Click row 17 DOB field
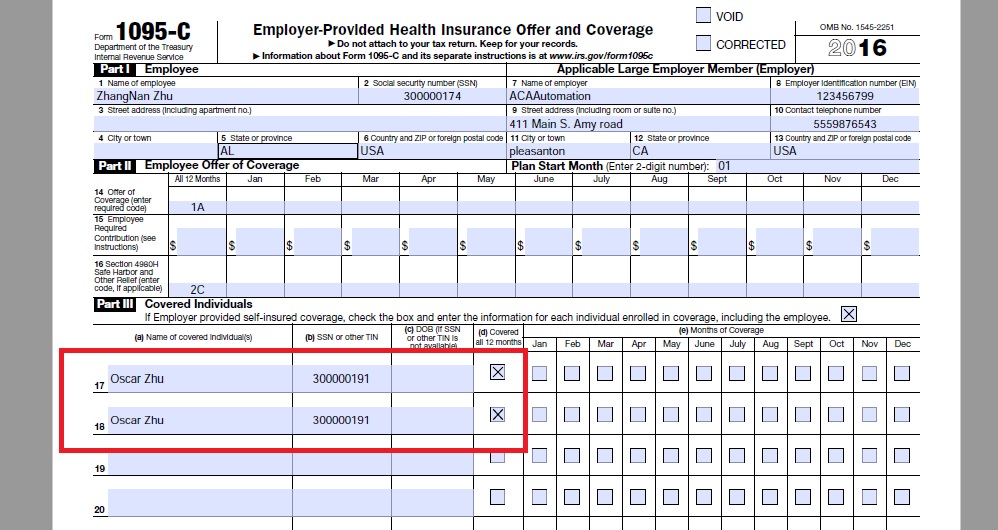Screen dimensions: 998x530 click(x=432, y=378)
